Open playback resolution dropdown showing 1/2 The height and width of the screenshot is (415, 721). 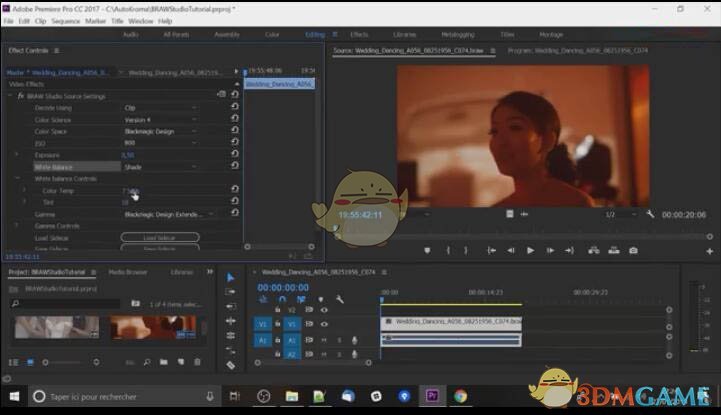(x=621, y=215)
